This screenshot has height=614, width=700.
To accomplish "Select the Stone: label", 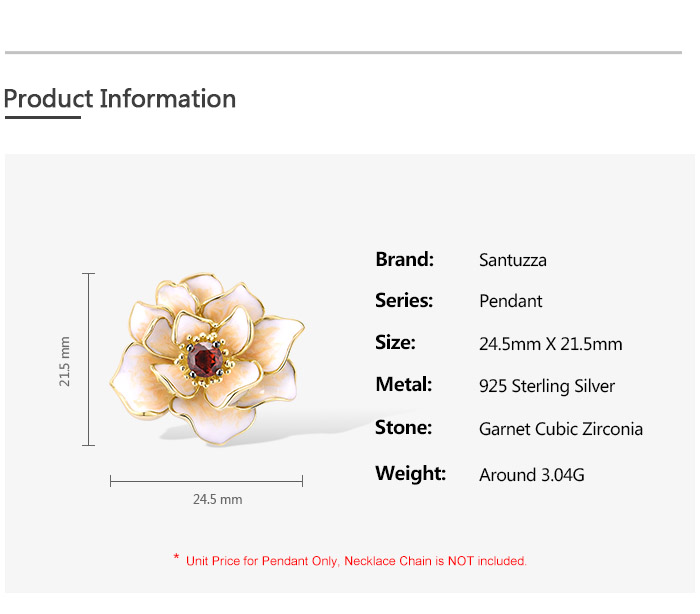I will (x=403, y=428).
